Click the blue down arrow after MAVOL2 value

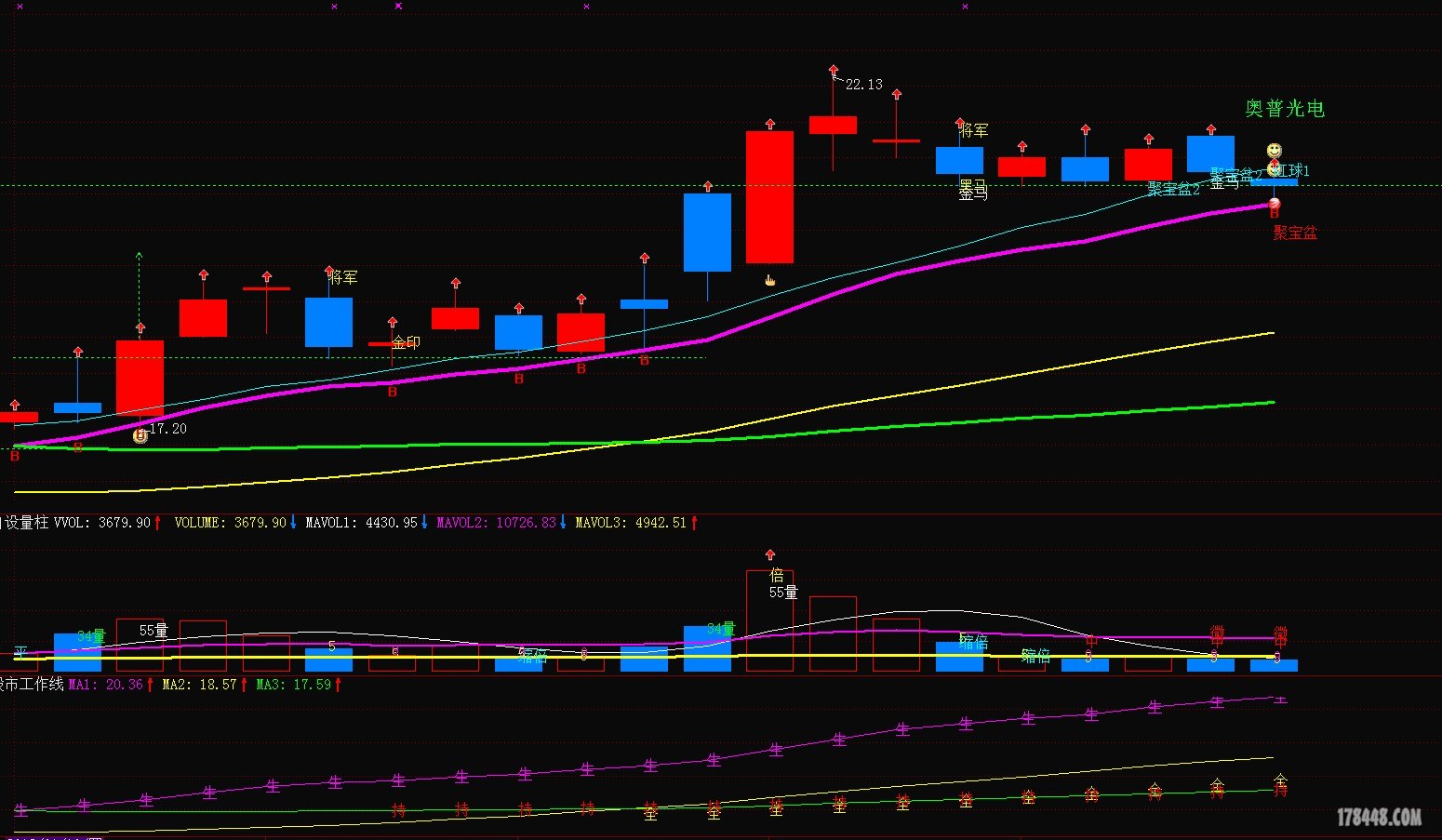tap(563, 523)
